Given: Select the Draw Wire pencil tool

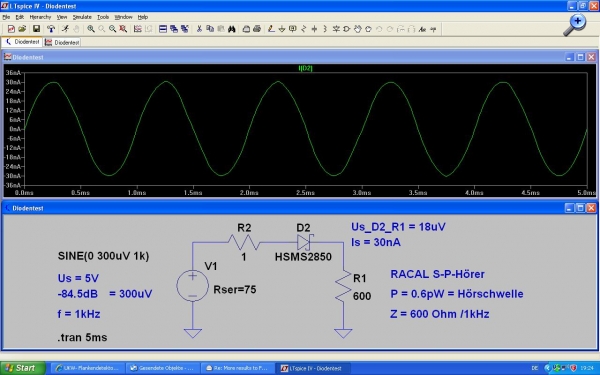Looking at the screenshot, I should point(271,29).
